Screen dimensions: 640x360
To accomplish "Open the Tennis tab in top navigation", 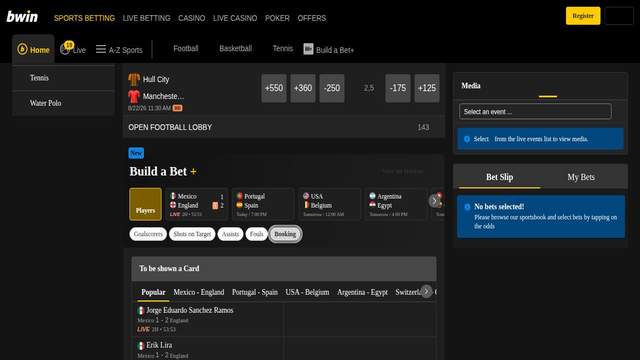I will [282, 49].
